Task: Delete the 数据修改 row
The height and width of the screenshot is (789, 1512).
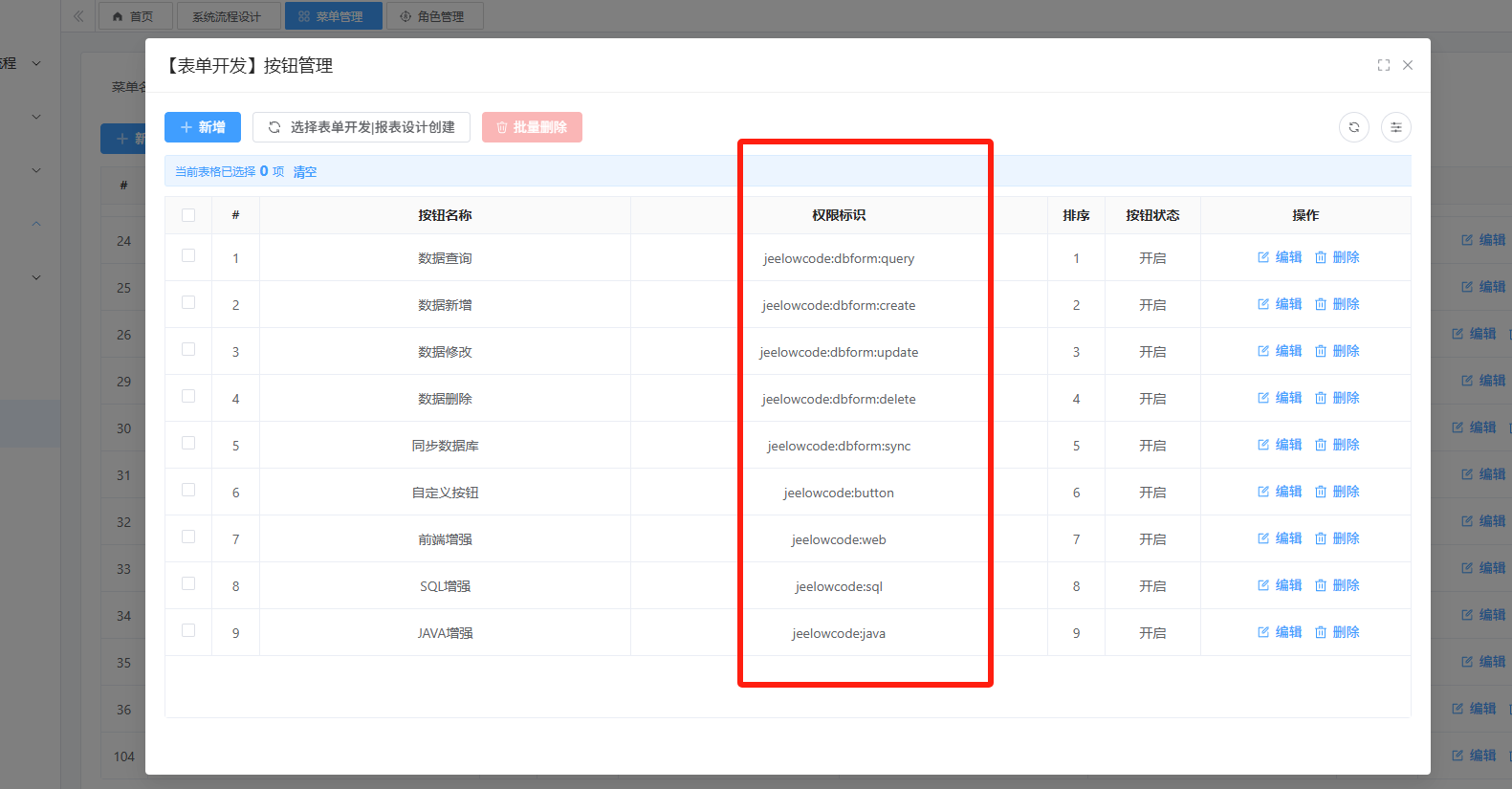Action: click(1337, 351)
